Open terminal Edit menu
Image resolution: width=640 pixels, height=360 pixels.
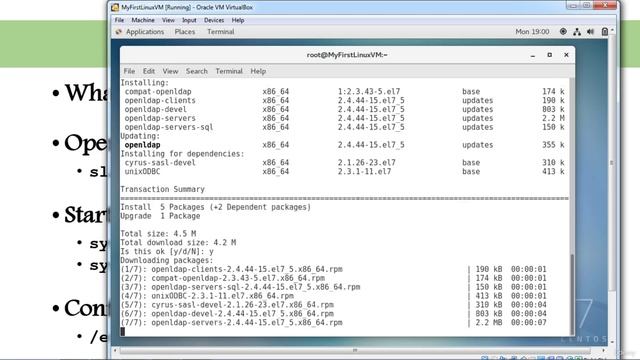pyautogui.click(x=149, y=71)
